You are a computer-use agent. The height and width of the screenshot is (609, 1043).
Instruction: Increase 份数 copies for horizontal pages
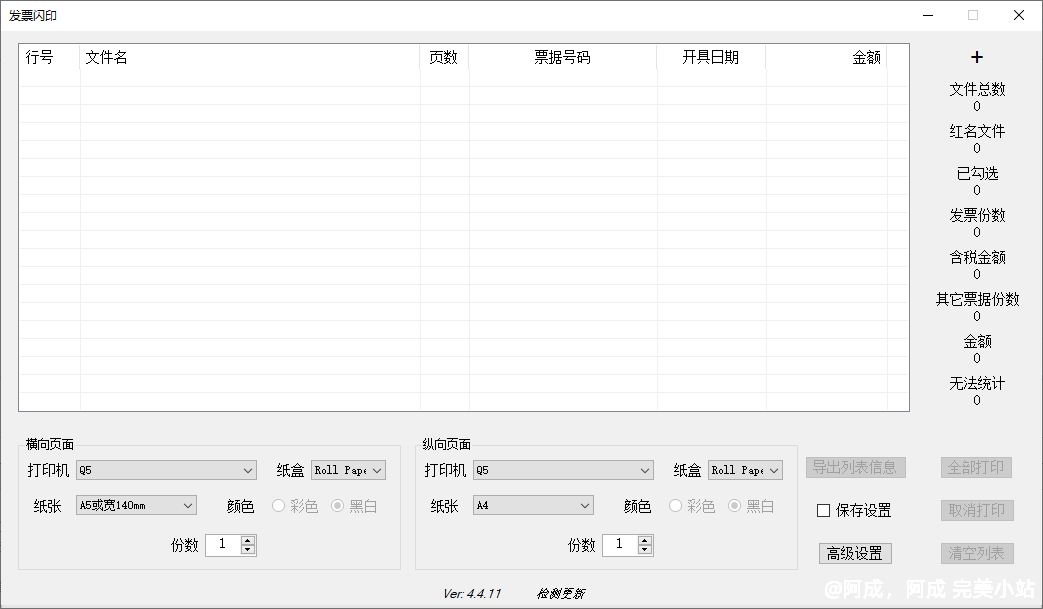(247, 540)
